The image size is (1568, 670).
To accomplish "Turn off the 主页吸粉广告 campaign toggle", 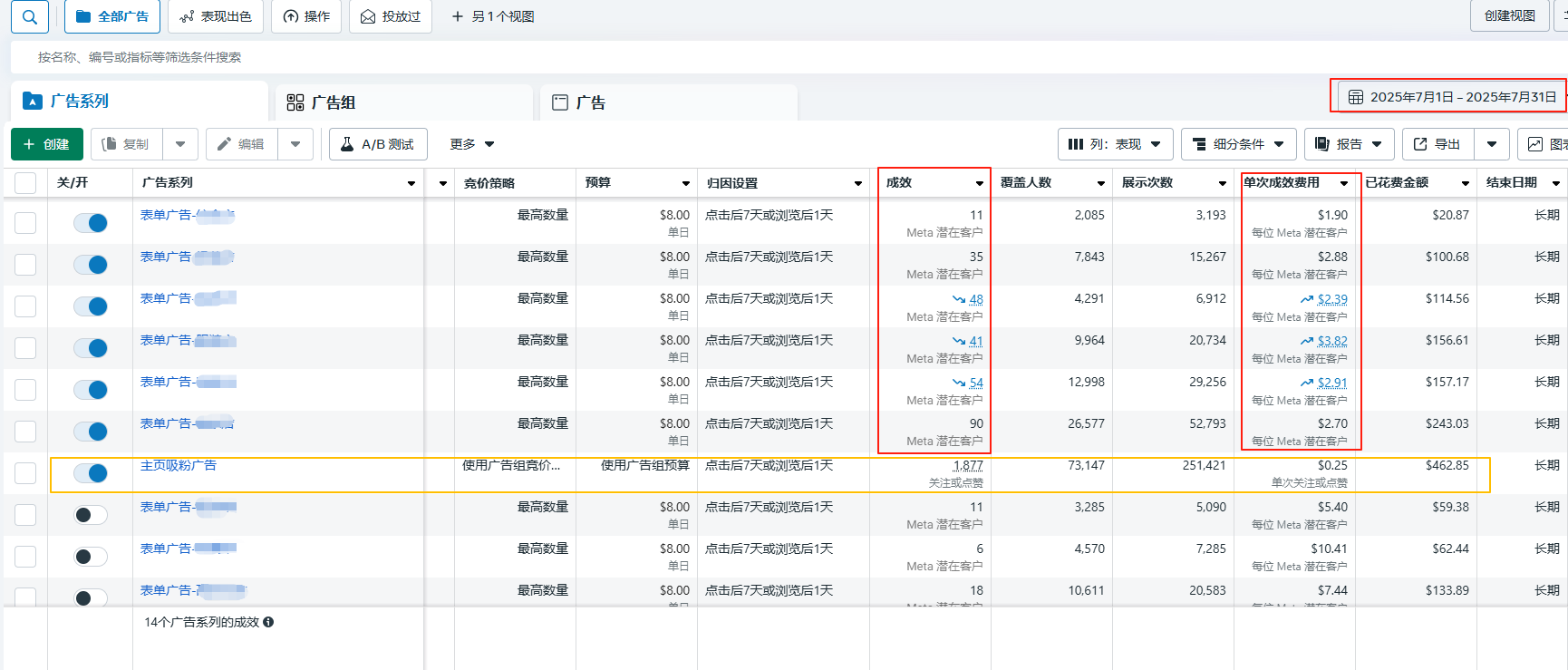I will [x=91, y=473].
